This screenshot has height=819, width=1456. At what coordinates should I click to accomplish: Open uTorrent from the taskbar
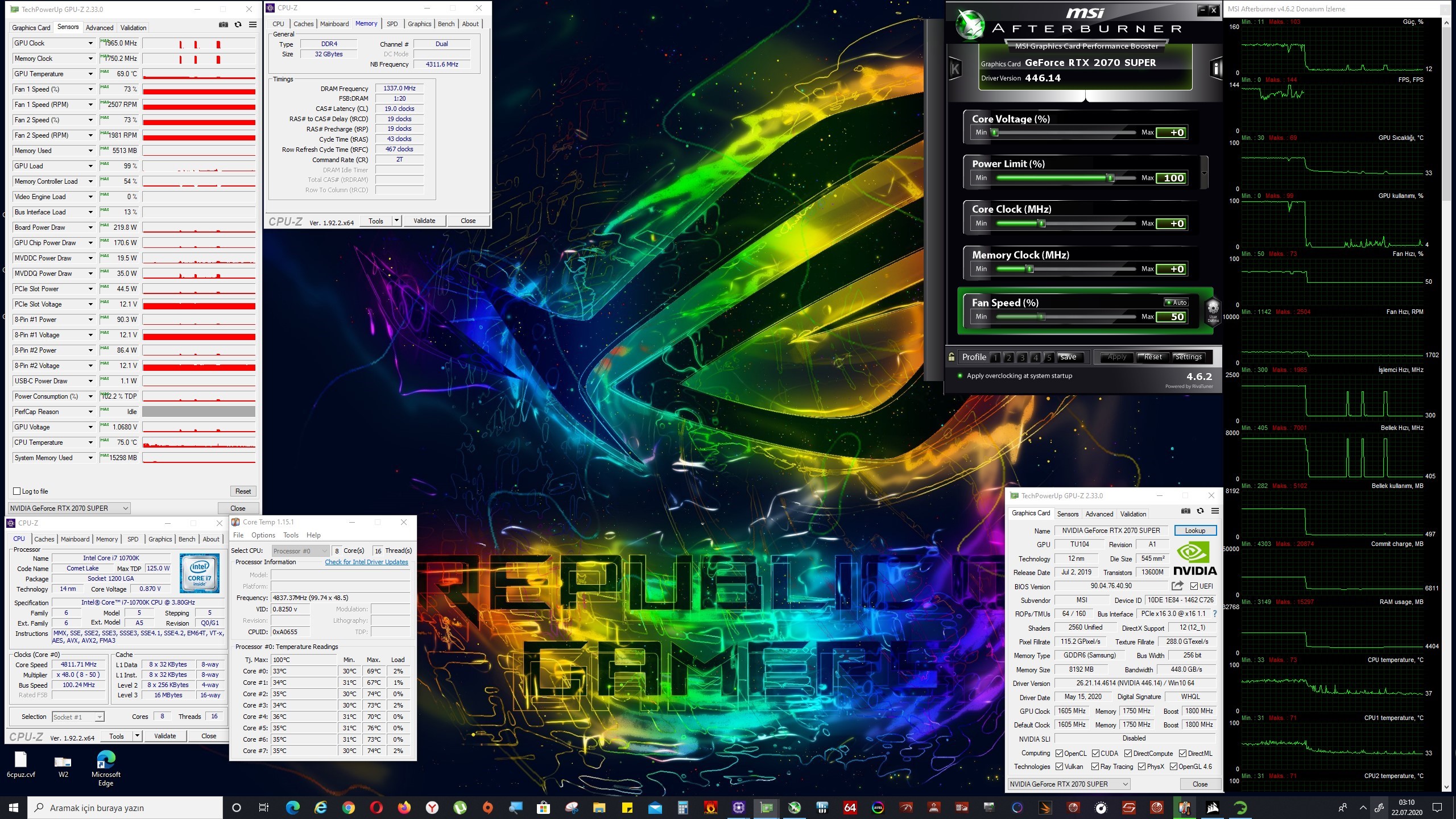pos(460,808)
